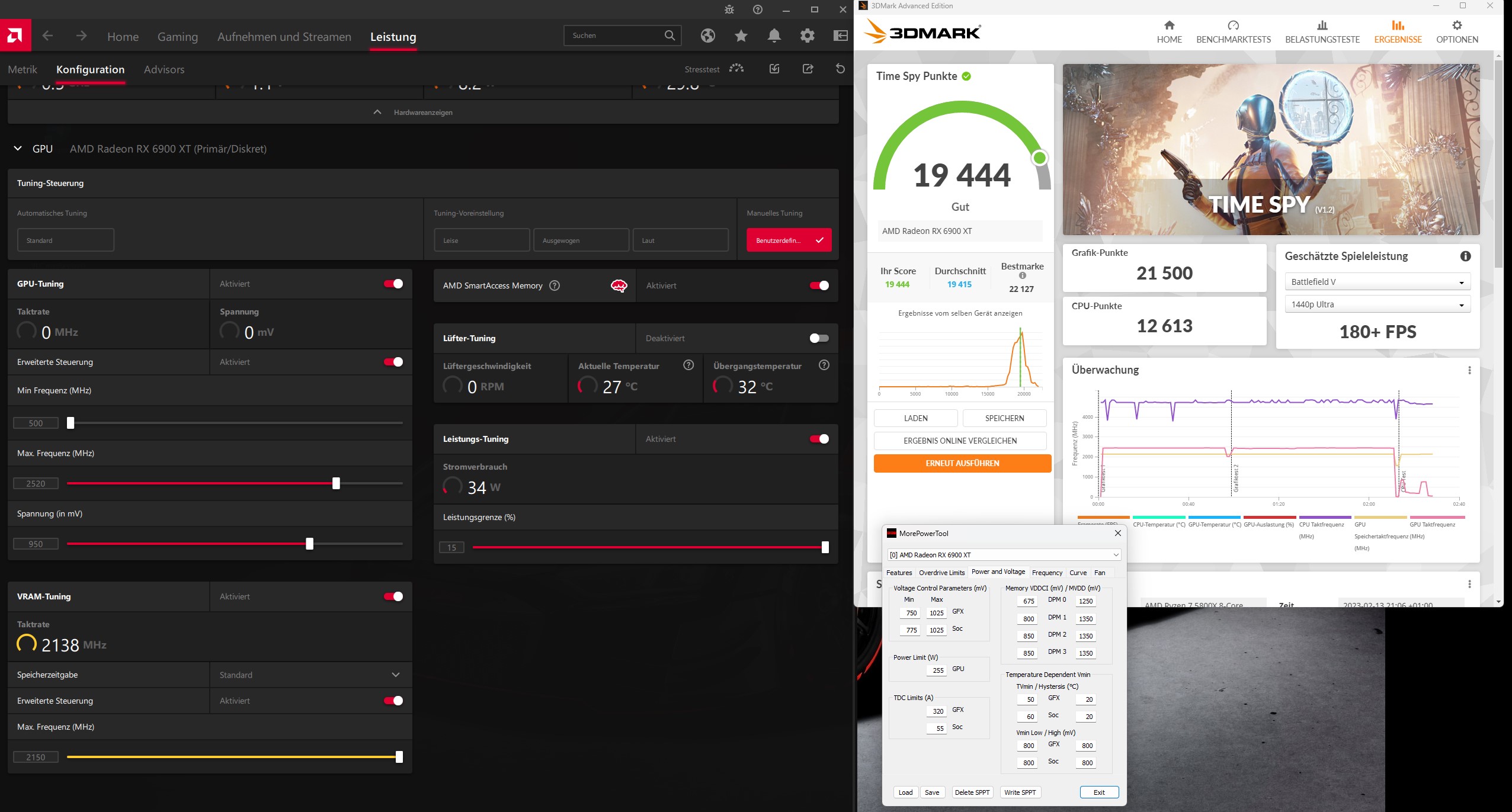Switch to the Metrik tab
Image resolution: width=1512 pixels, height=812 pixels.
(x=23, y=69)
